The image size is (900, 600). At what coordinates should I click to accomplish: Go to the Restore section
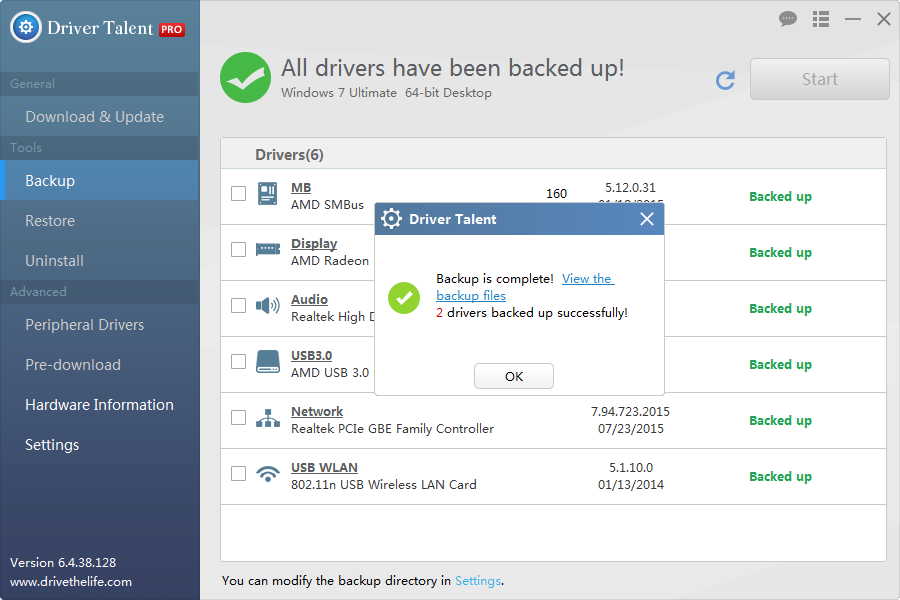click(100, 220)
